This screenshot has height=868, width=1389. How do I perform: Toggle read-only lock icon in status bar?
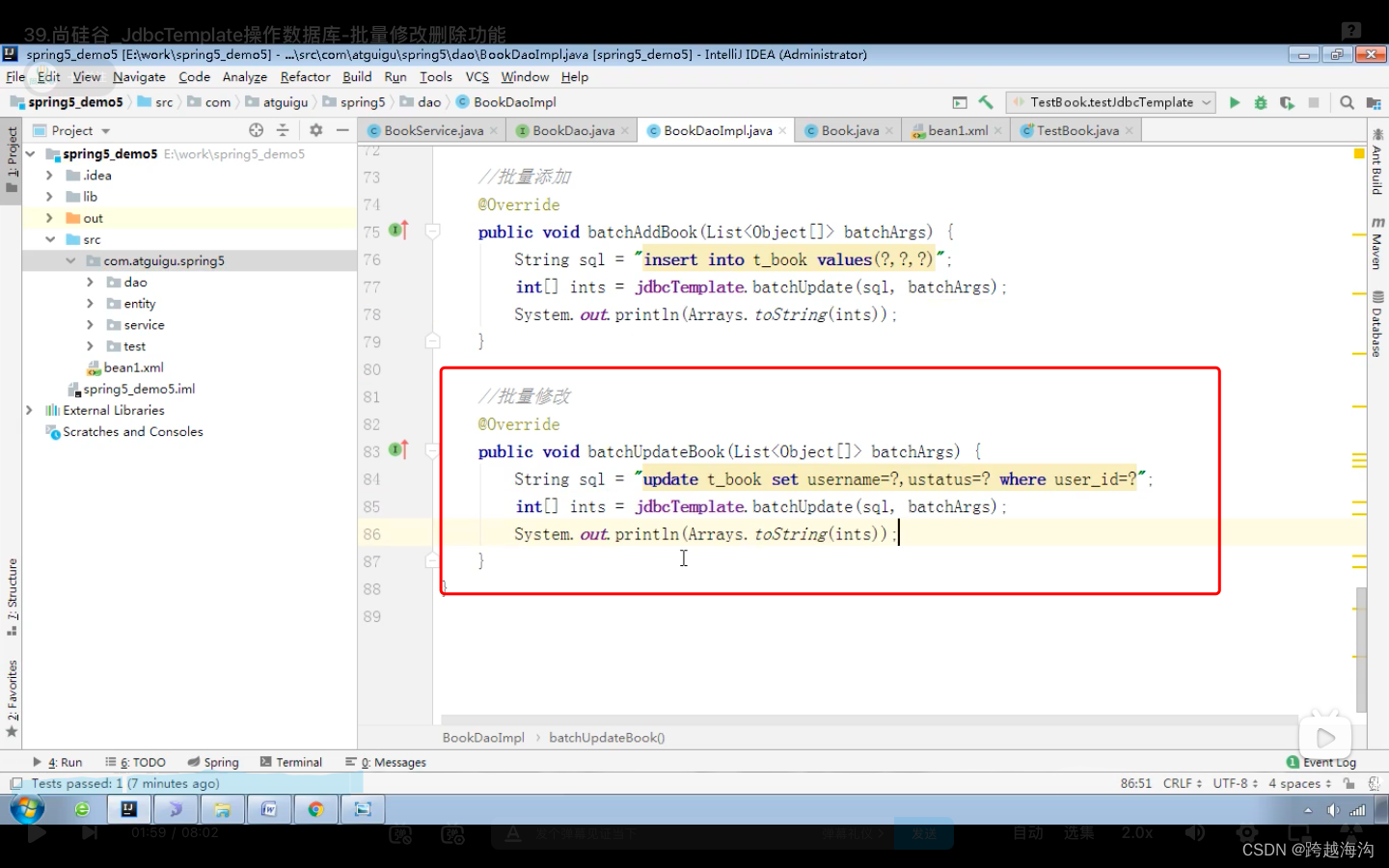(1348, 784)
